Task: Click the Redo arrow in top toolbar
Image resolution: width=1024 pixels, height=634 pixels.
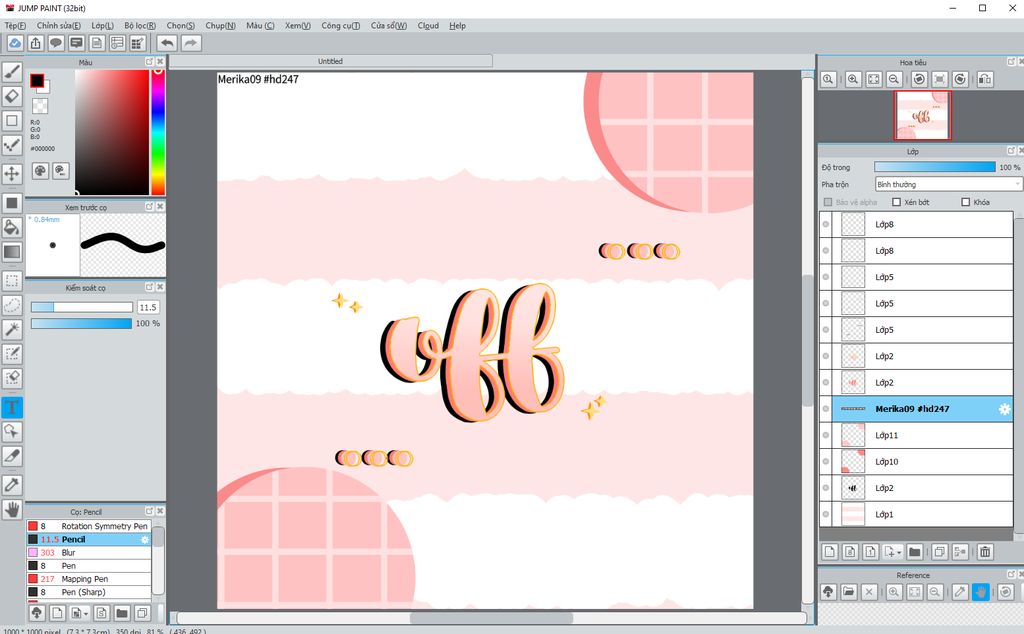Action: click(x=191, y=43)
